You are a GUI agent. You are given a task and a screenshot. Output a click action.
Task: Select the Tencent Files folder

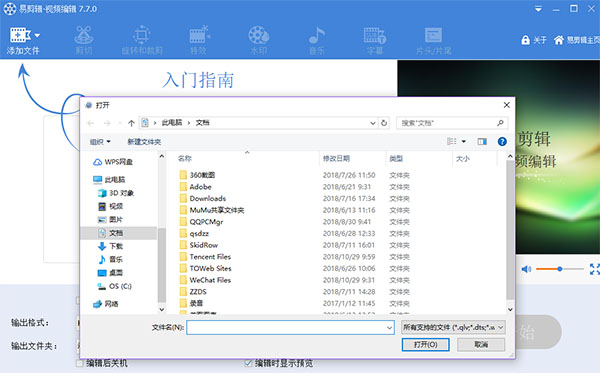[x=205, y=257]
